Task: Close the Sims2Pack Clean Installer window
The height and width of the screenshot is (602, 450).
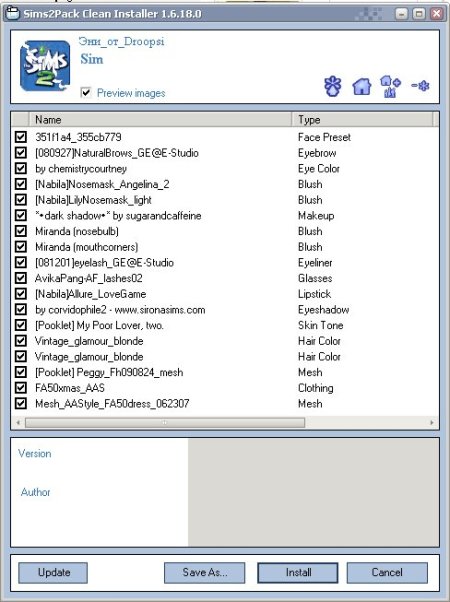Action: click(437, 14)
